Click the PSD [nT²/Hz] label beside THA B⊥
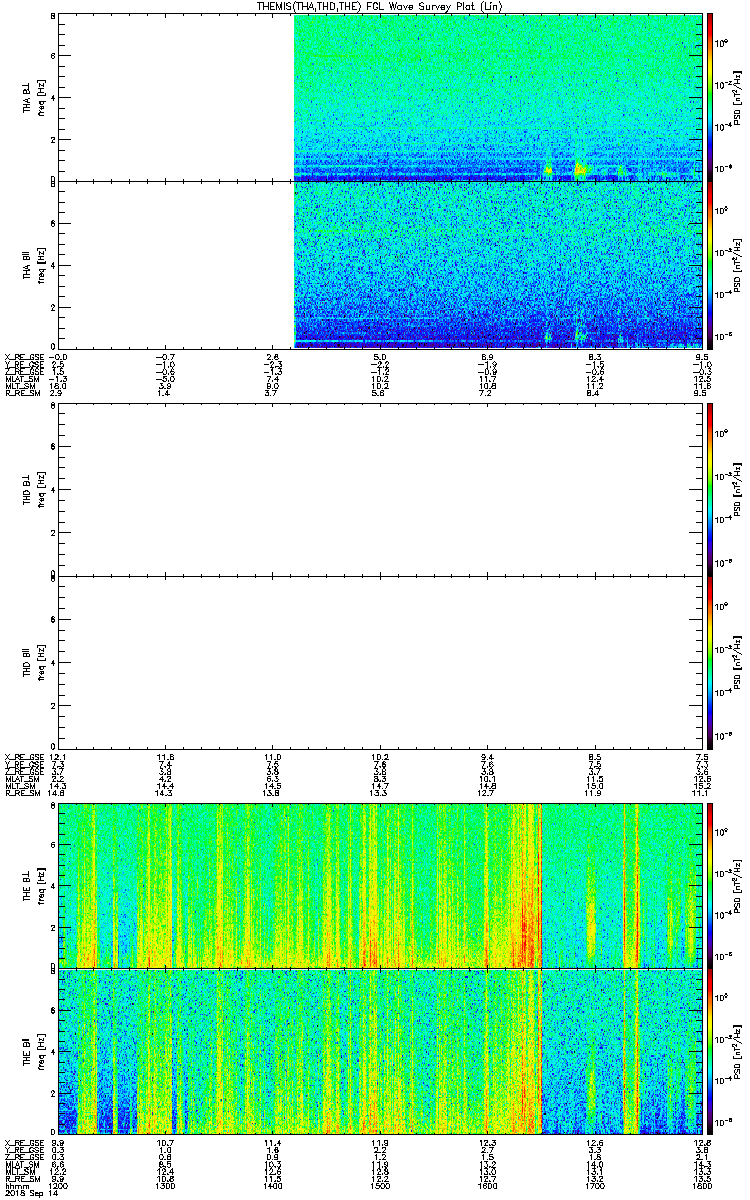The image size is (750, 1200). [737, 97]
